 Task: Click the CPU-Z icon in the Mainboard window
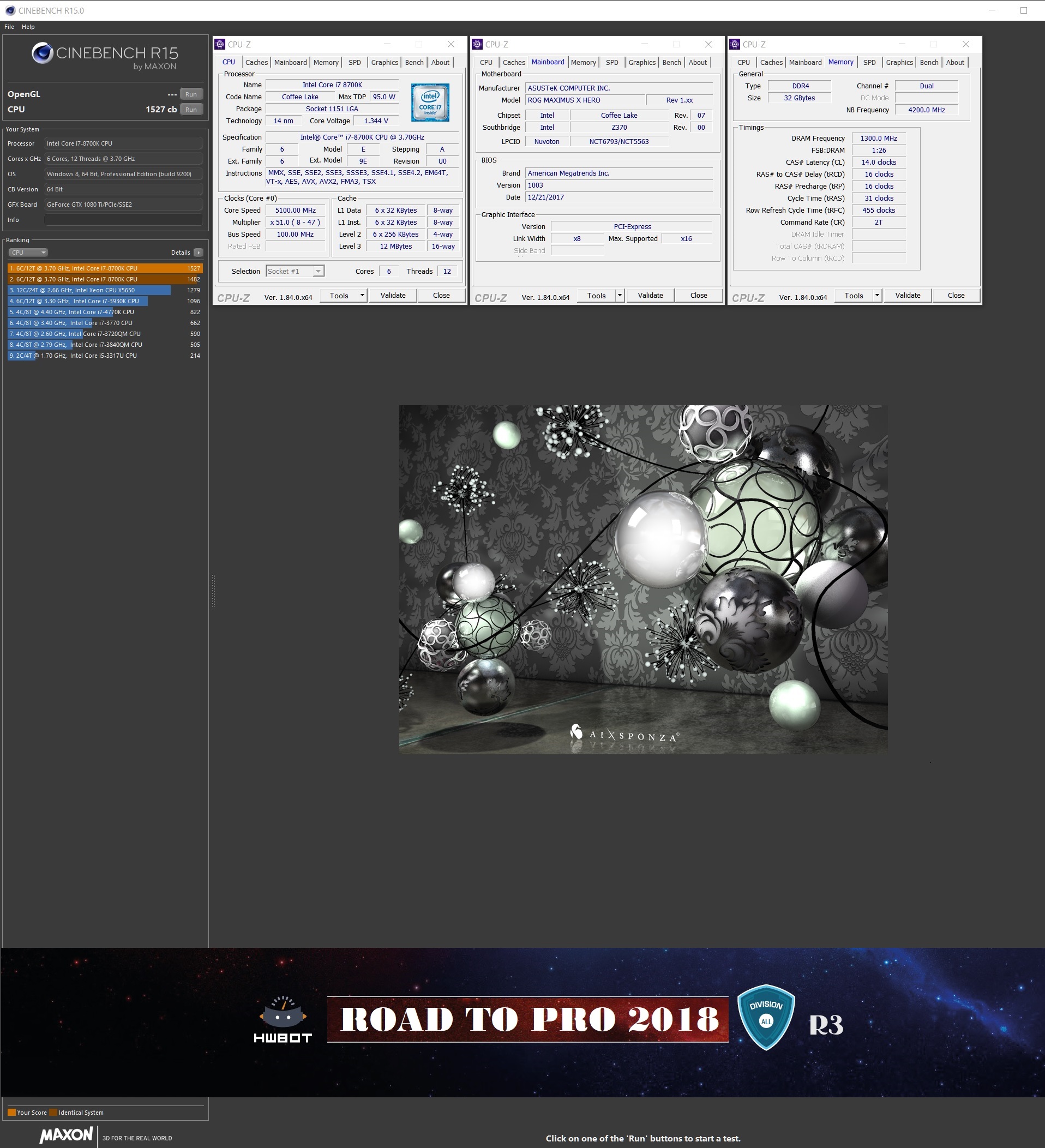[477, 44]
